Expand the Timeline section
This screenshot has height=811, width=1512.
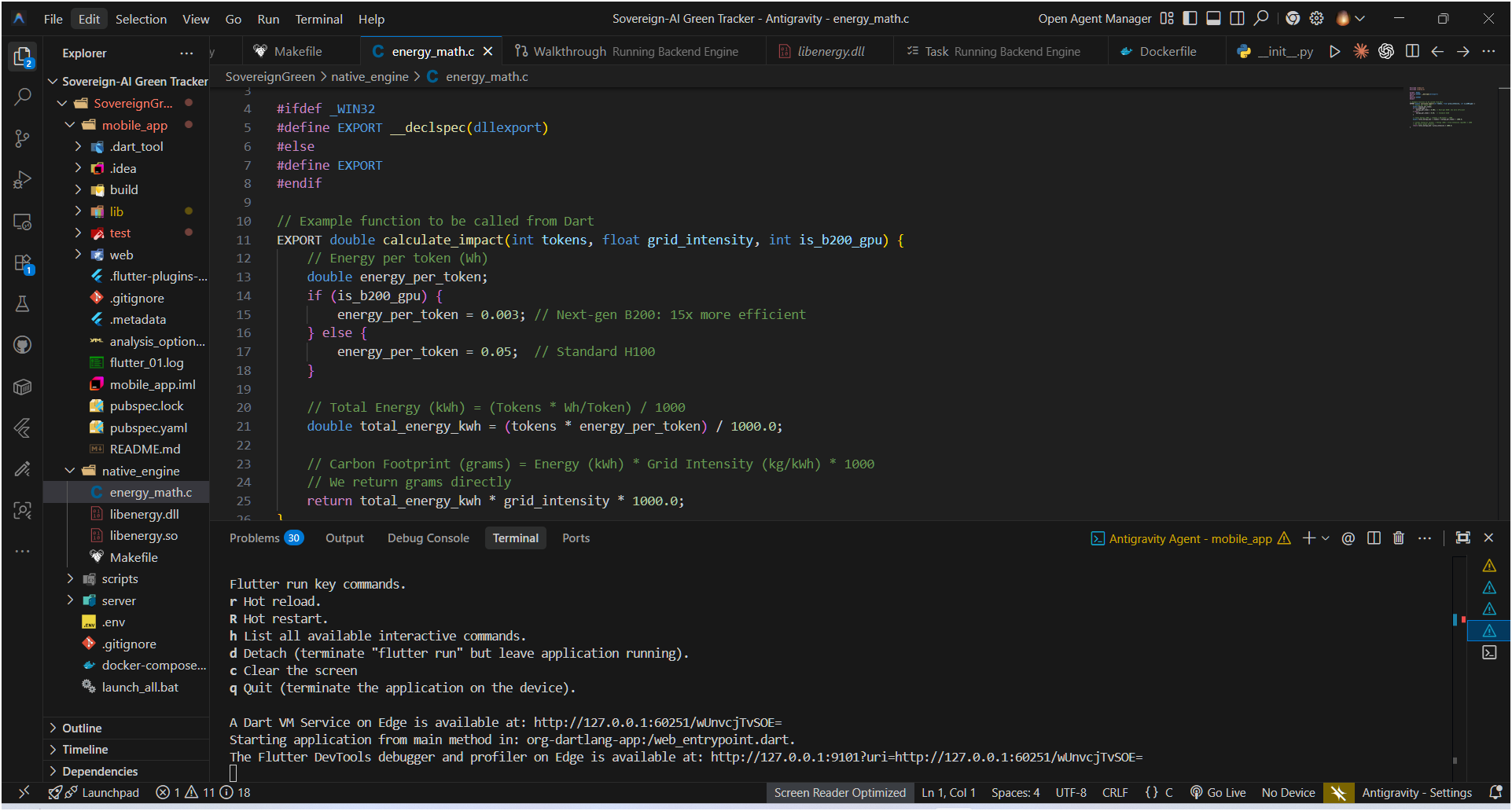[126, 750]
